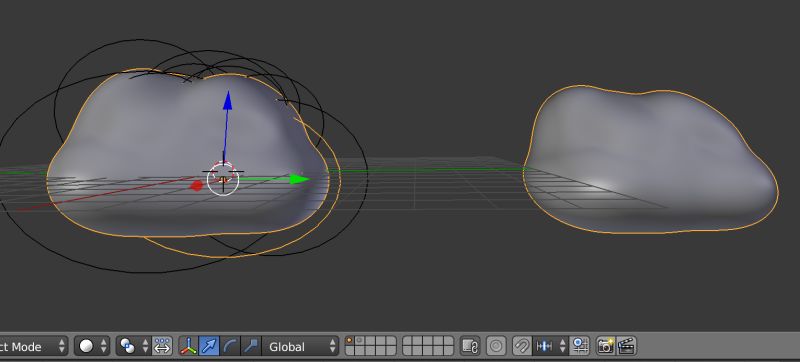800x362 pixels.
Task: Click the green Y-axis manipulator arrow
Action: tap(299, 179)
